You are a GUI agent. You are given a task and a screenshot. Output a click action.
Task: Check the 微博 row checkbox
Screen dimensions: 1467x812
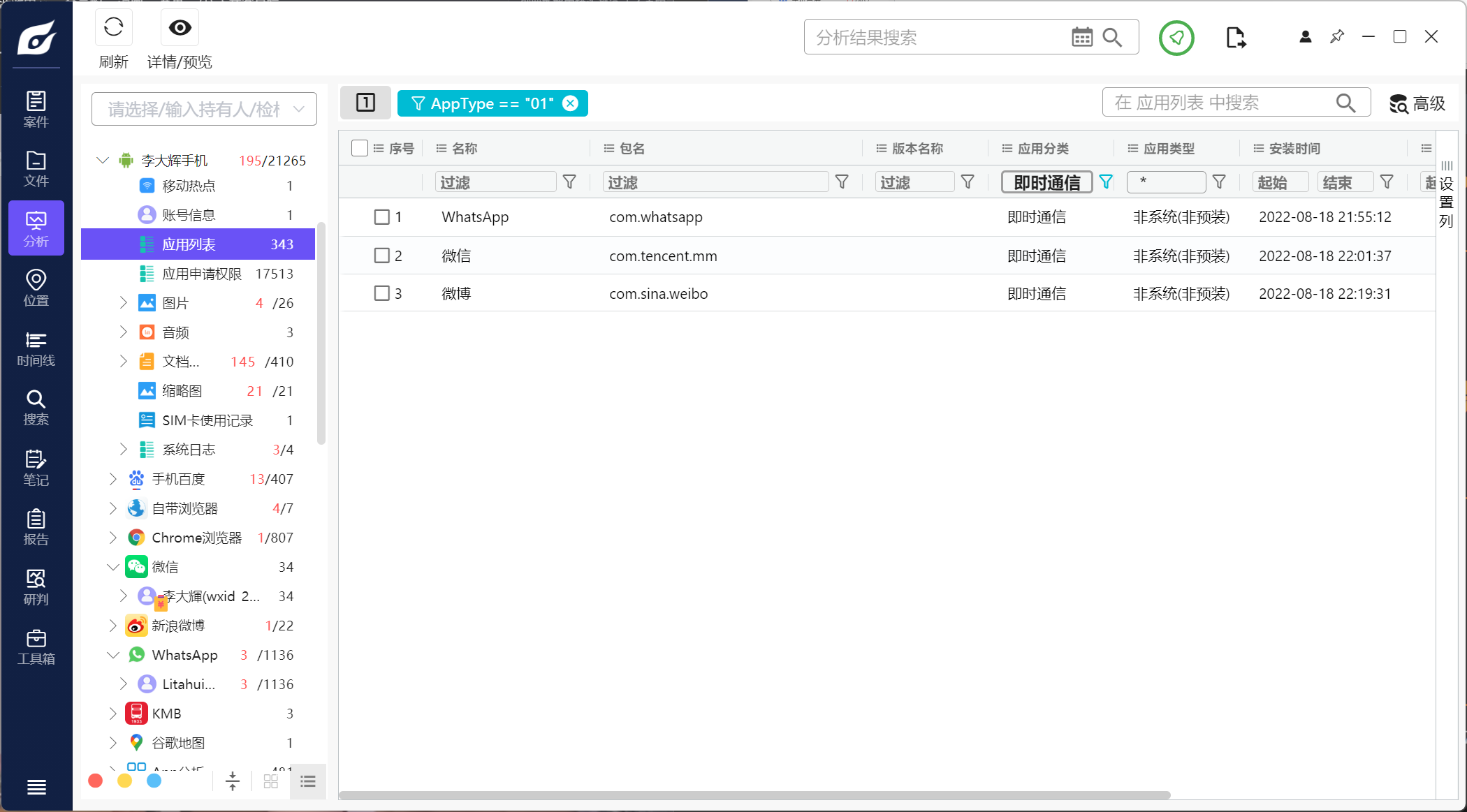tap(381, 293)
